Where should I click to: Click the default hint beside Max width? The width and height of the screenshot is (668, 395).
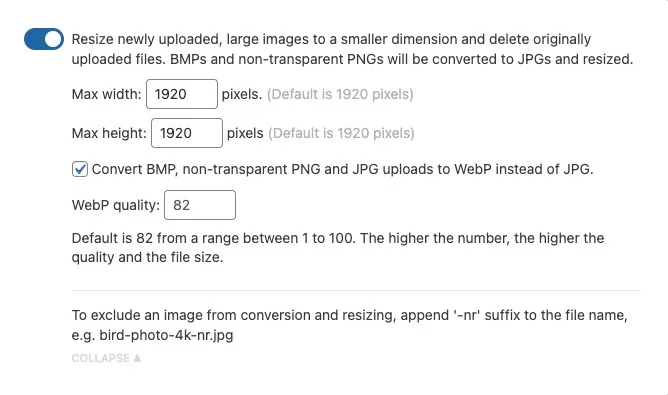click(340, 94)
